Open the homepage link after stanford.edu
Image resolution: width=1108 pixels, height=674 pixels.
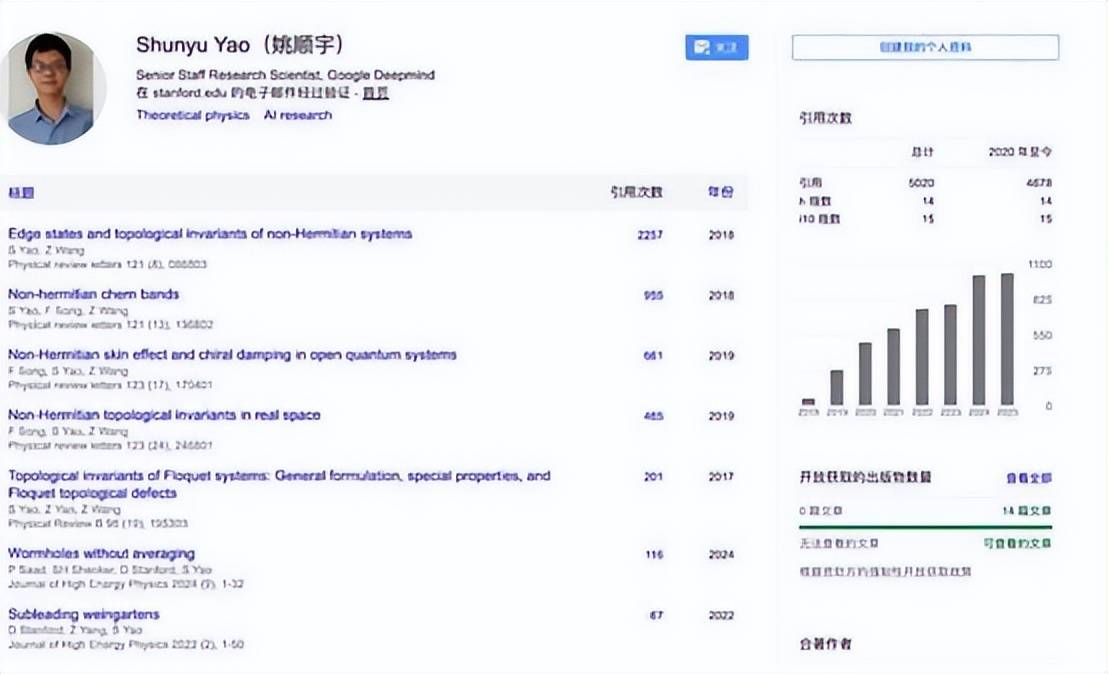tap(375, 93)
